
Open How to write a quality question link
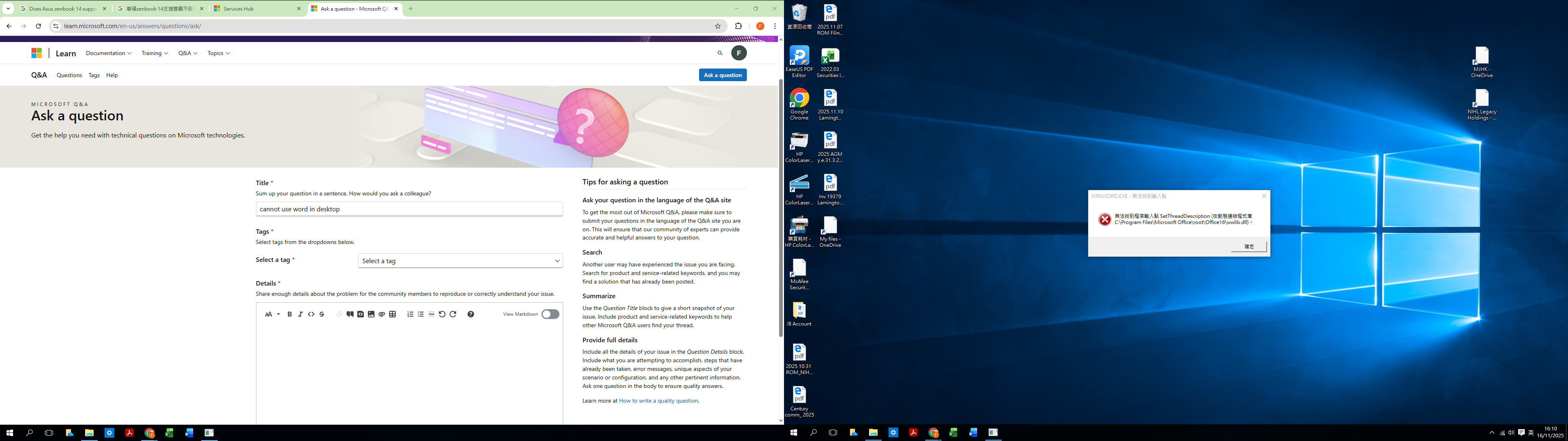pos(658,401)
